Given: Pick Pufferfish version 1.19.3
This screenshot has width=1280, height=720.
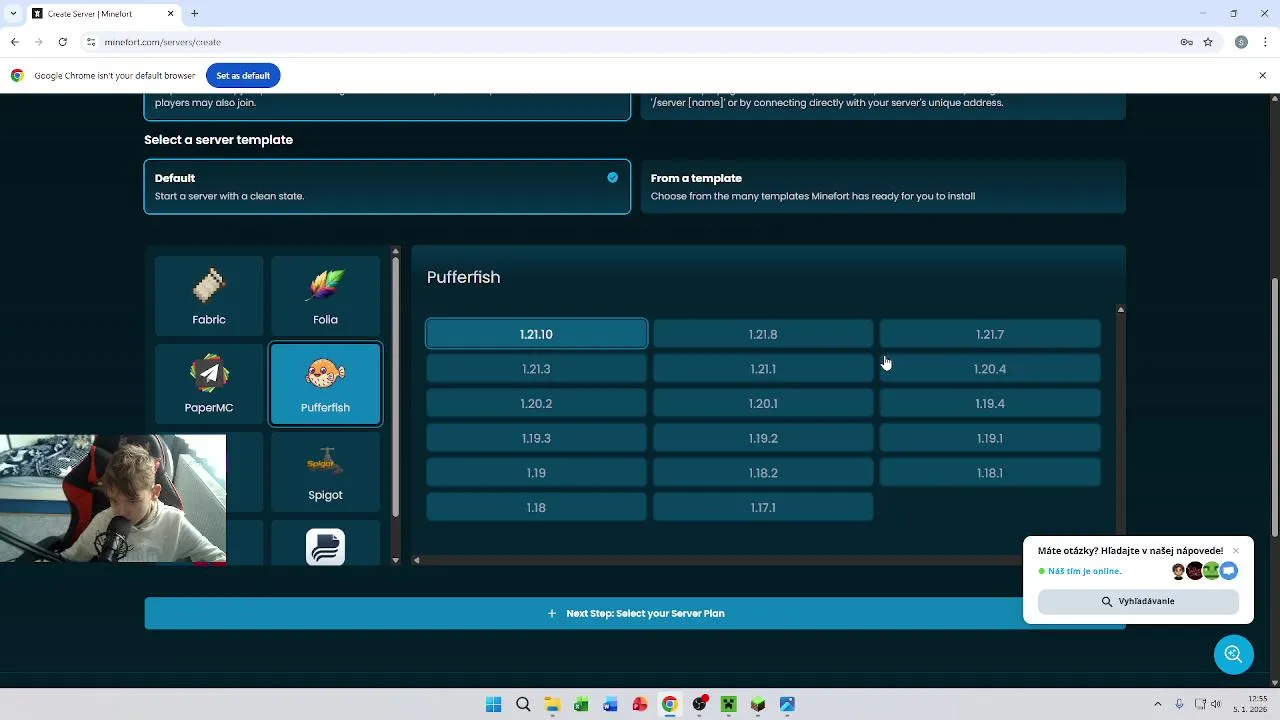Looking at the screenshot, I should pyautogui.click(x=536, y=438).
